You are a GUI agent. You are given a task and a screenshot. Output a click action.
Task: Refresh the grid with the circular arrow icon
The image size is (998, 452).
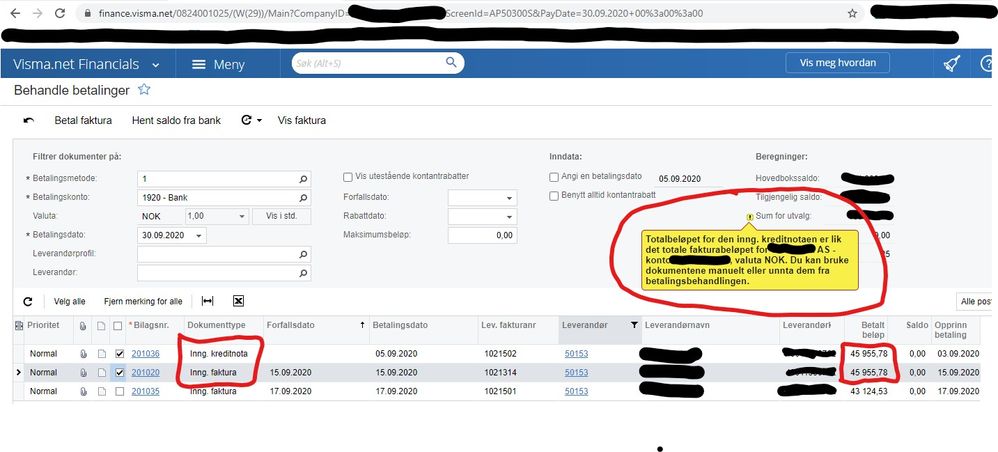click(27, 302)
